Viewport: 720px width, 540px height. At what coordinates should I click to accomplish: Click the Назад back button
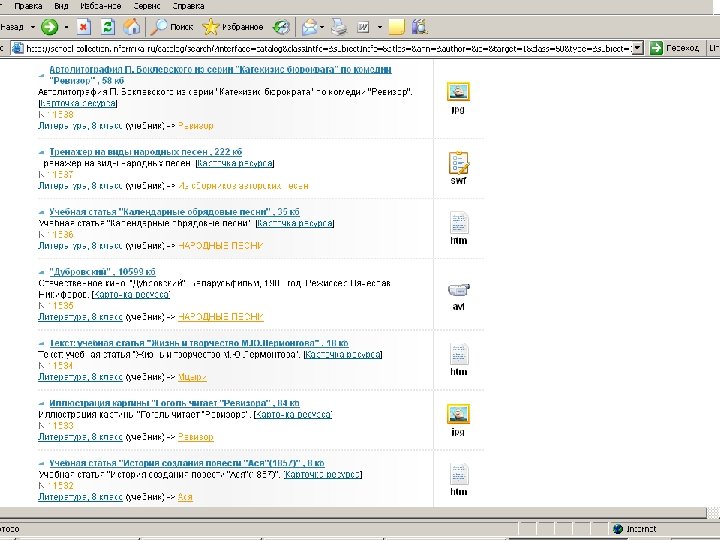[14, 27]
